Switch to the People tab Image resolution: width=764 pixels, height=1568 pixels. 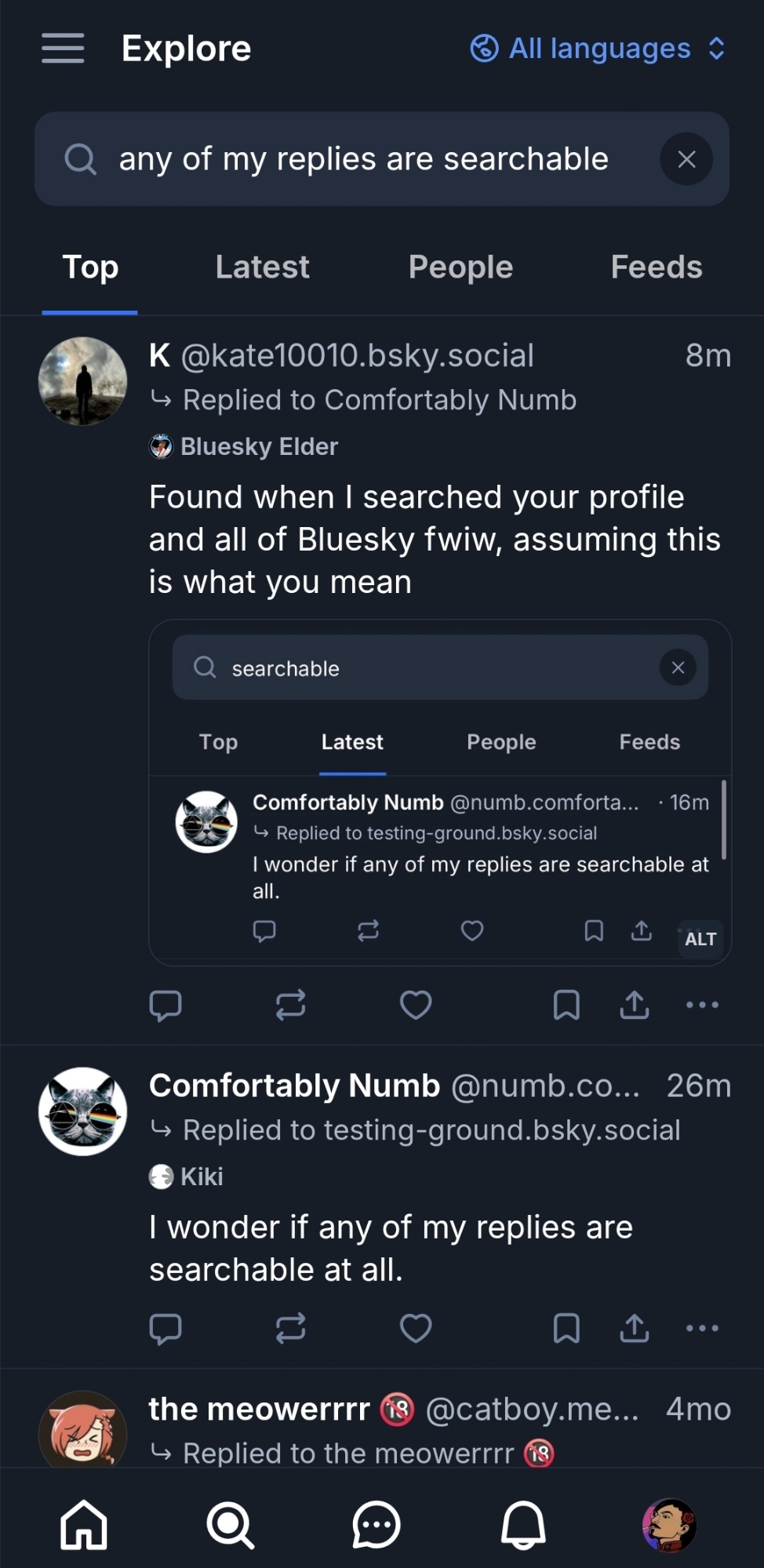(460, 267)
